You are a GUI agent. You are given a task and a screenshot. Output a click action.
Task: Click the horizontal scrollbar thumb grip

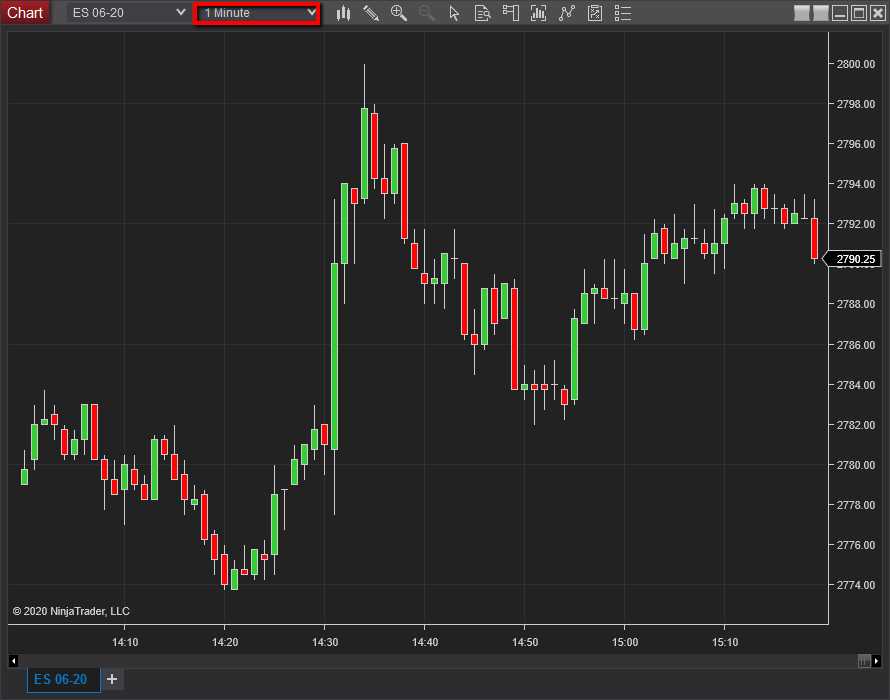(864, 661)
